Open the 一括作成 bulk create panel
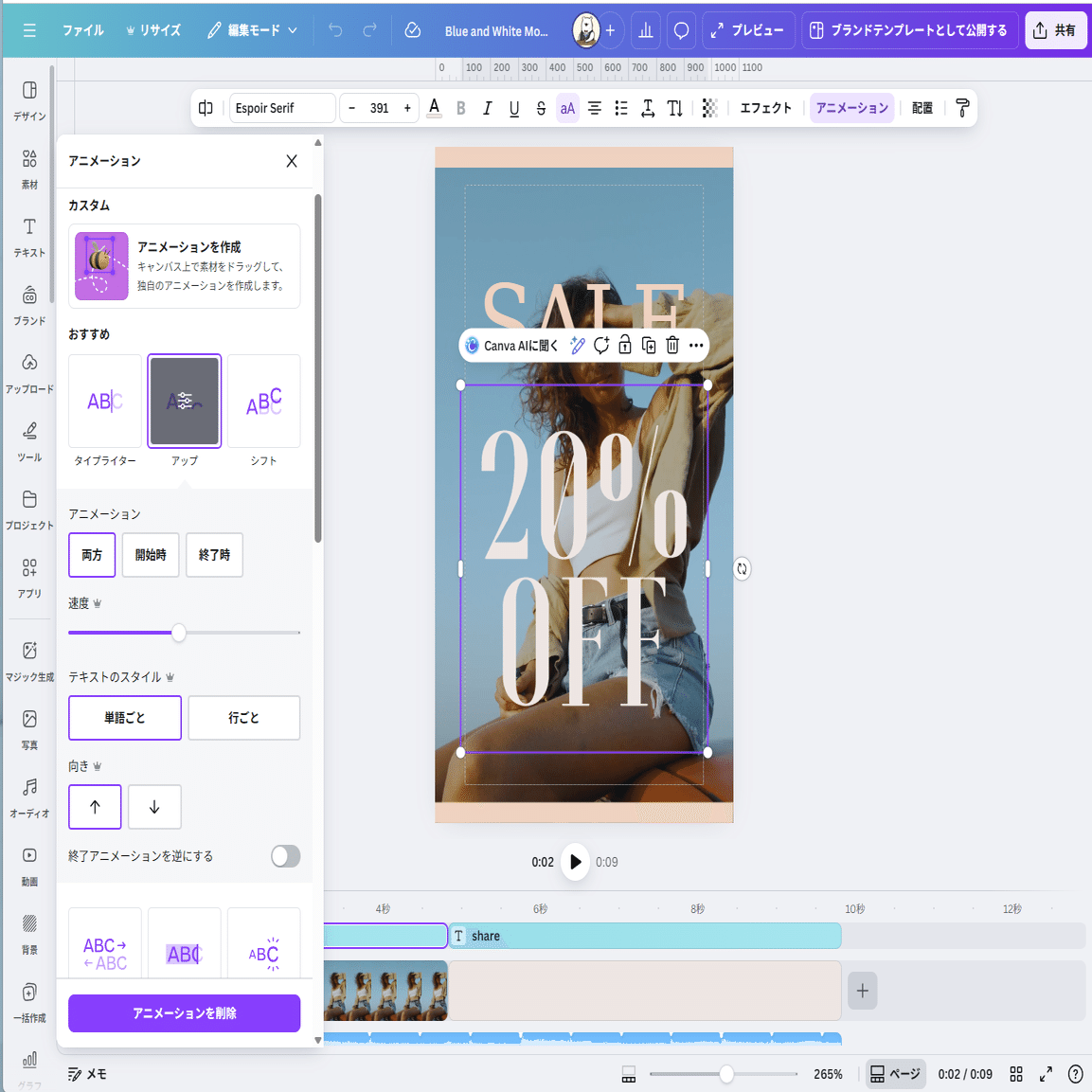The width and height of the screenshot is (1092, 1092). [29, 1003]
